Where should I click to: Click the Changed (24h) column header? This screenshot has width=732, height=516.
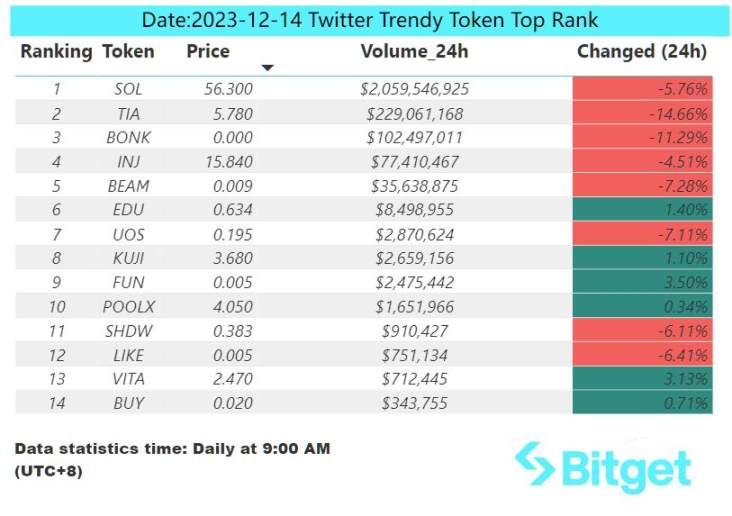[x=642, y=51]
